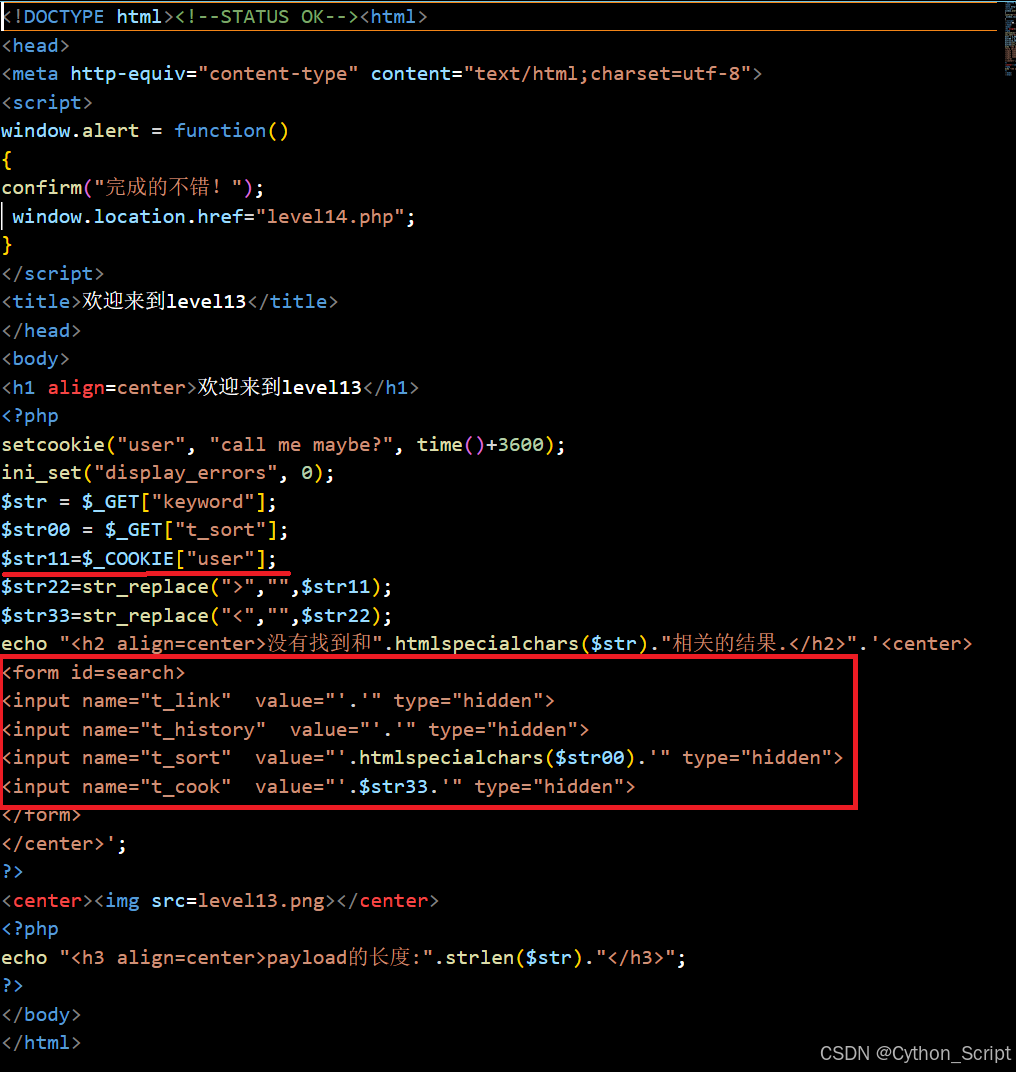Click the DOCTYPE html declaration line

coord(215,16)
